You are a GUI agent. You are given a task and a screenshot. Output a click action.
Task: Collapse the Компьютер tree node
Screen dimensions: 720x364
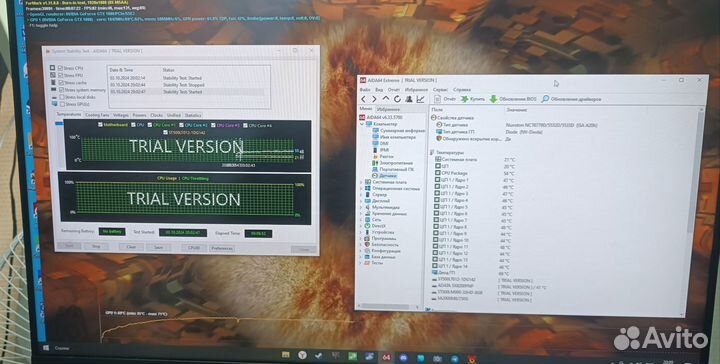pyautogui.click(x=362, y=124)
